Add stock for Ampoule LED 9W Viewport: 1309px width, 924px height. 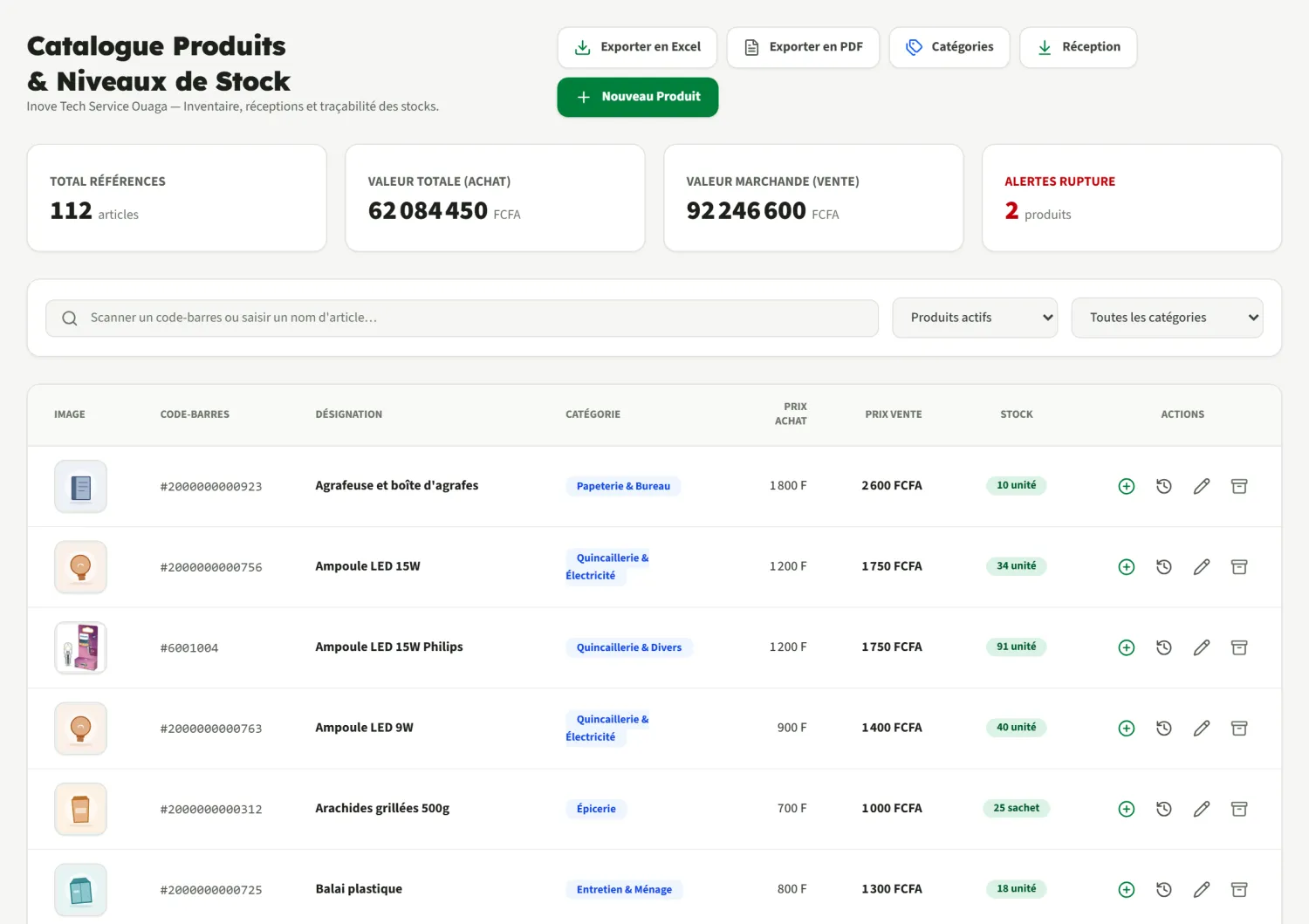tap(1127, 728)
